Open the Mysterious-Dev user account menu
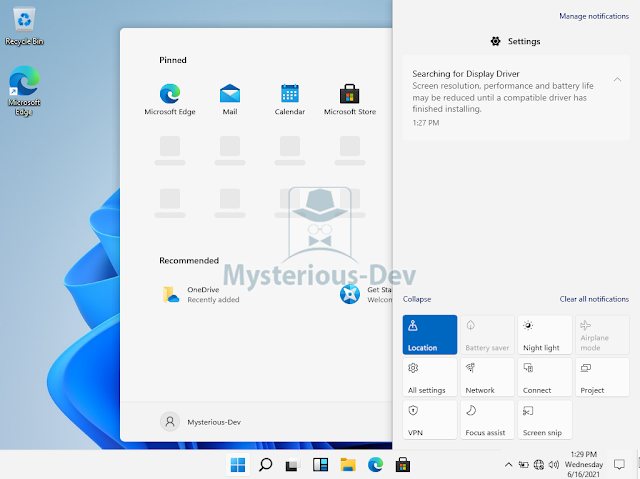Viewport: 640px width, 479px height. (x=201, y=422)
